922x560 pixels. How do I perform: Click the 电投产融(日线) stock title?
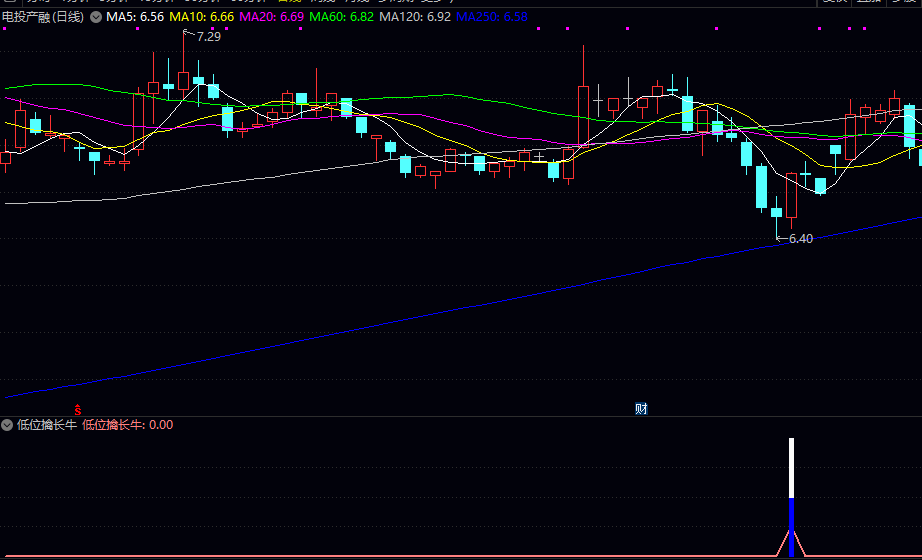pyautogui.click(x=42, y=17)
